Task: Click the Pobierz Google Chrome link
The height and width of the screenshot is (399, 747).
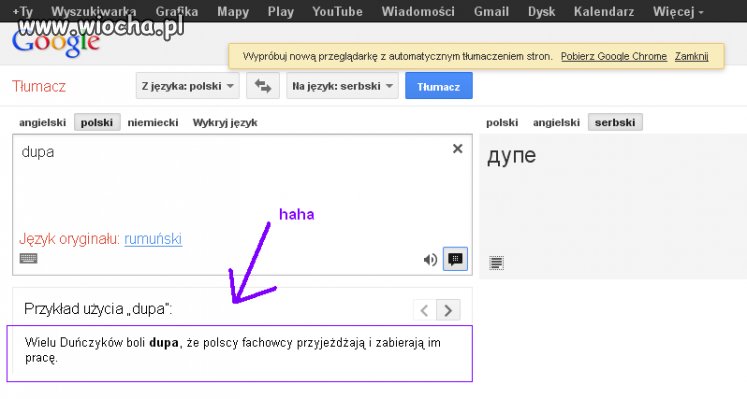Action: (614, 56)
